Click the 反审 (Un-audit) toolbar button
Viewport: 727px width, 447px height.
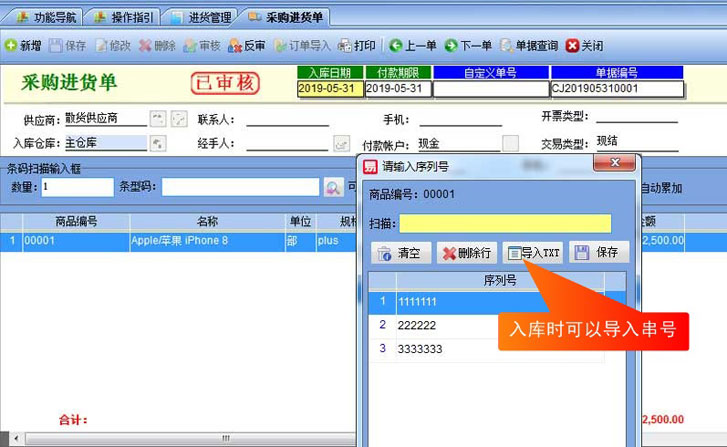tap(247, 46)
